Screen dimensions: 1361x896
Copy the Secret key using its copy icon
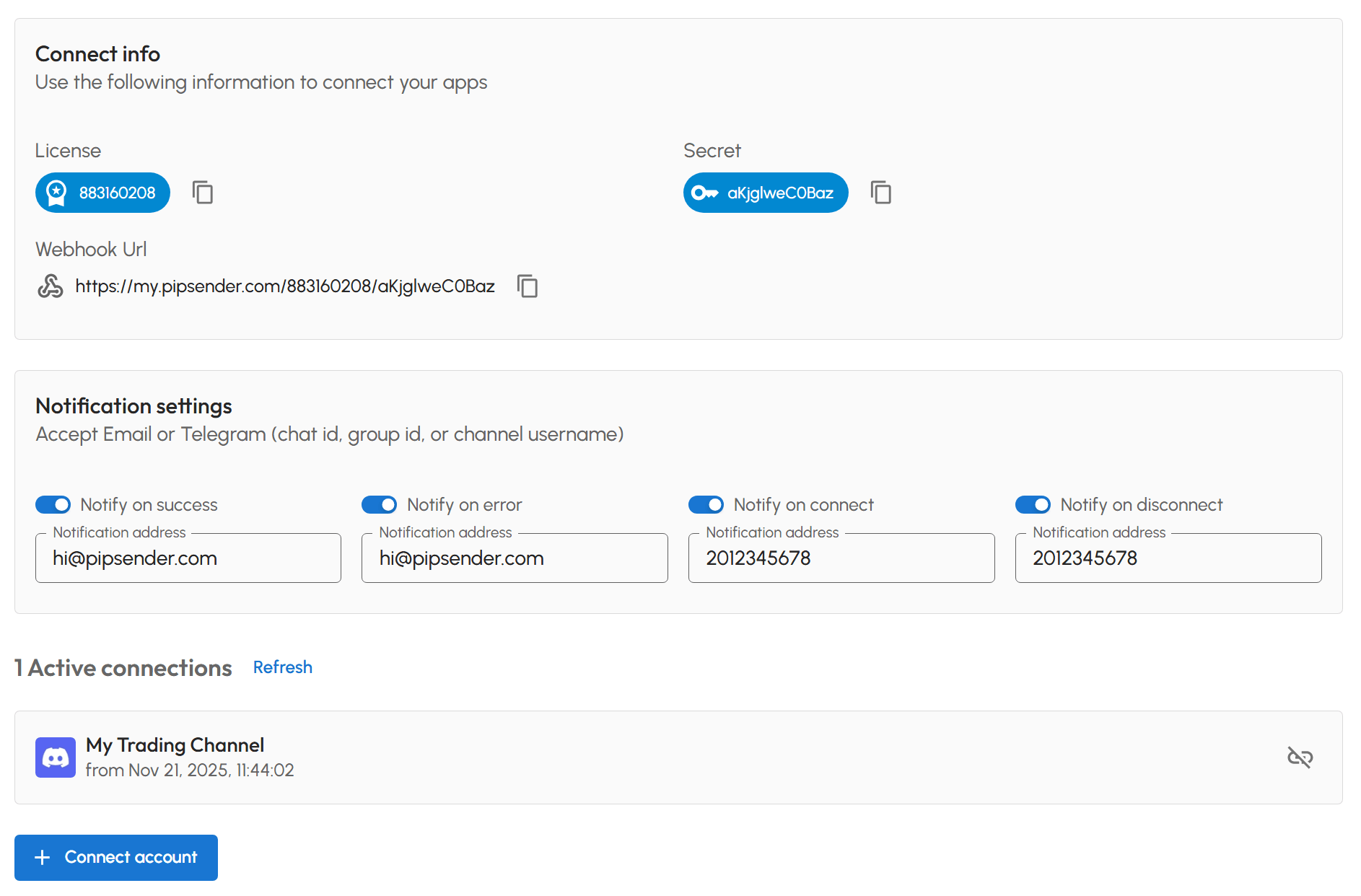tap(881, 193)
